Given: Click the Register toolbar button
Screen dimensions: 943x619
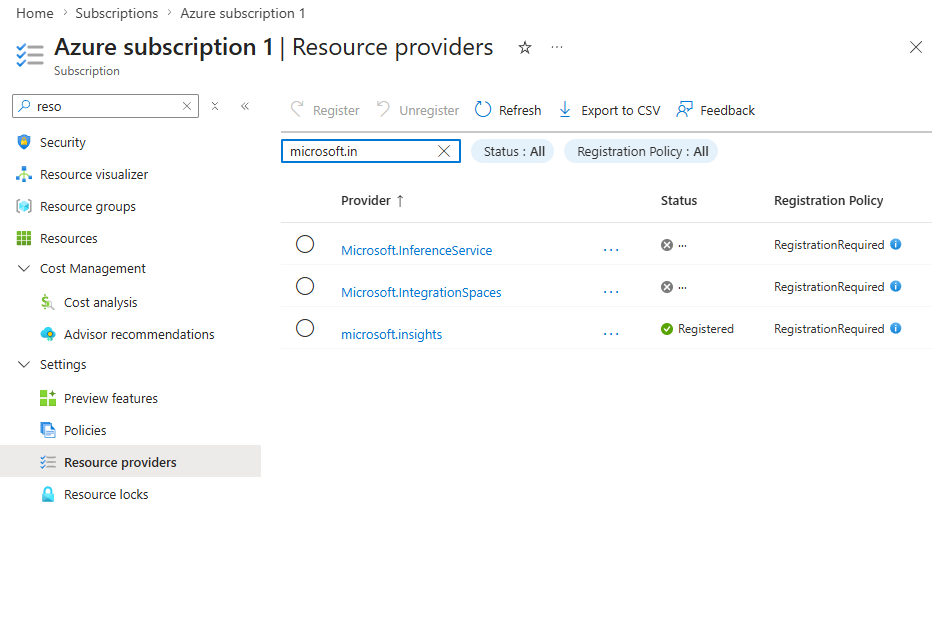Looking at the screenshot, I should coord(325,110).
